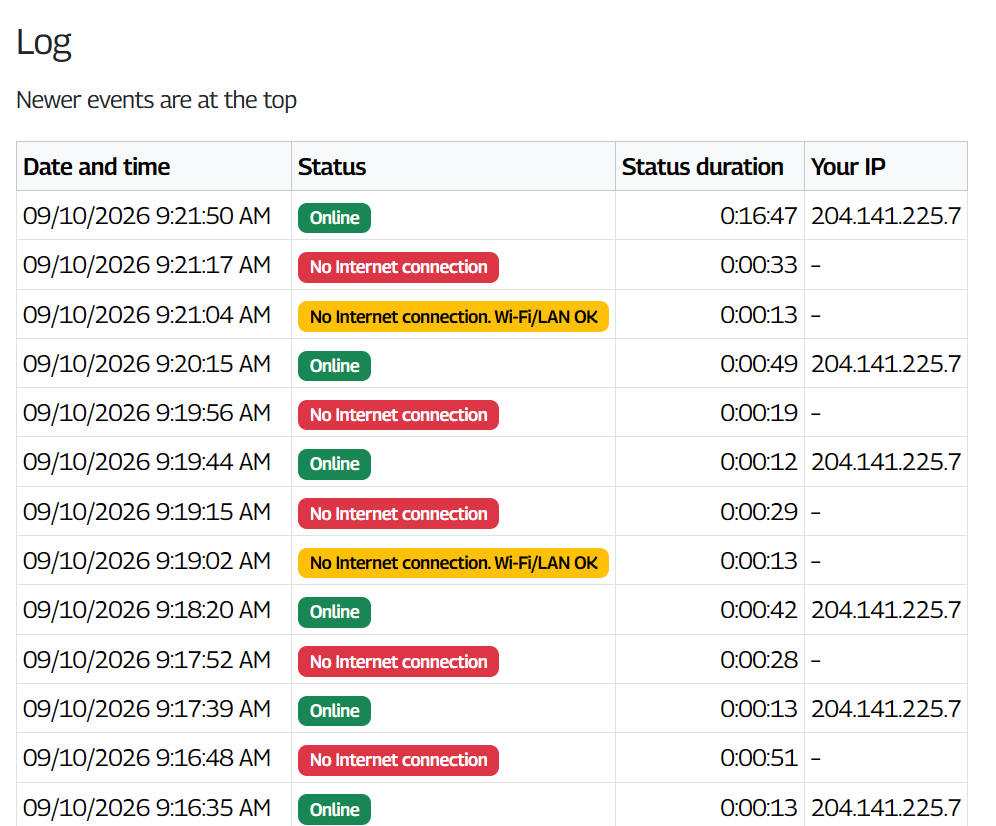Click the Online badge at 9:19:44 AM

click(334, 464)
